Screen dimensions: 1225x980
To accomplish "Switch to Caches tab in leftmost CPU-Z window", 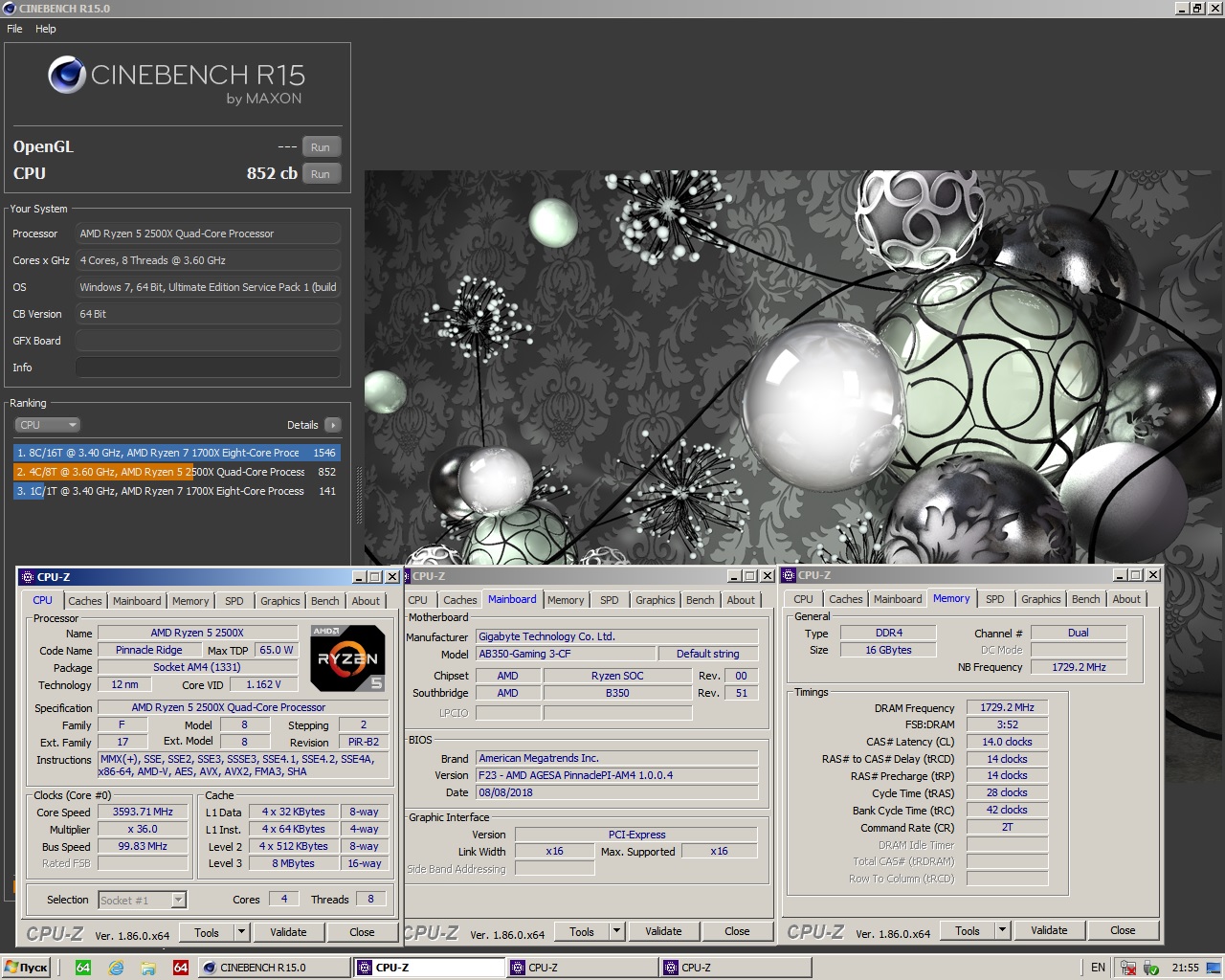I will tap(84, 601).
